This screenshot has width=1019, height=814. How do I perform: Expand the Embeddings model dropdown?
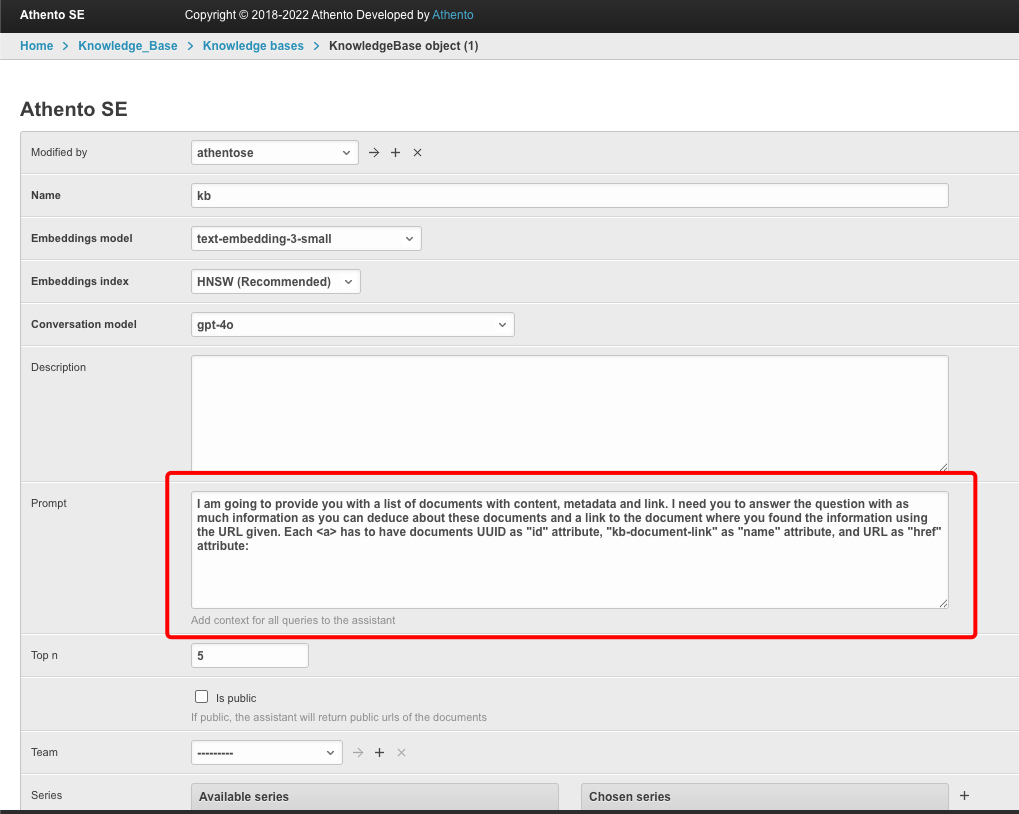(306, 239)
